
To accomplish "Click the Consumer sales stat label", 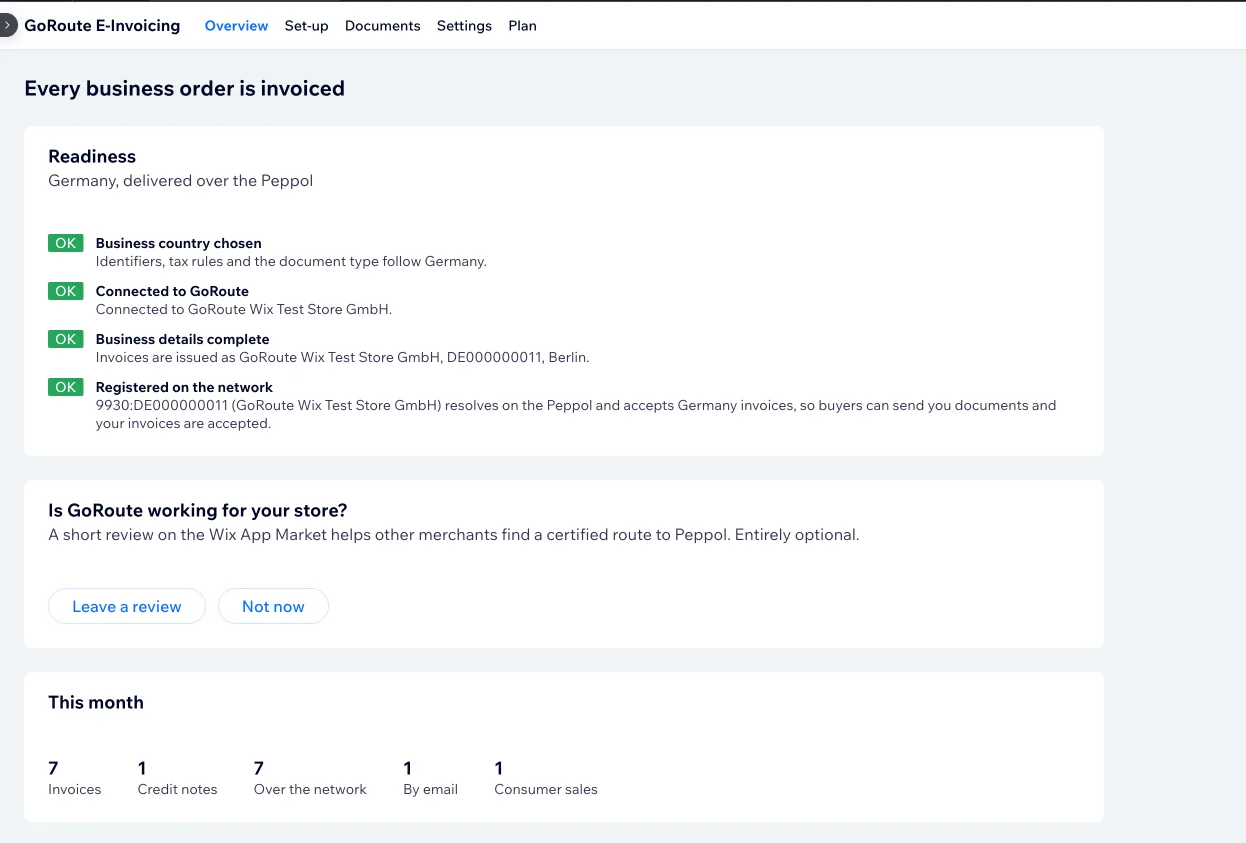I will (546, 789).
